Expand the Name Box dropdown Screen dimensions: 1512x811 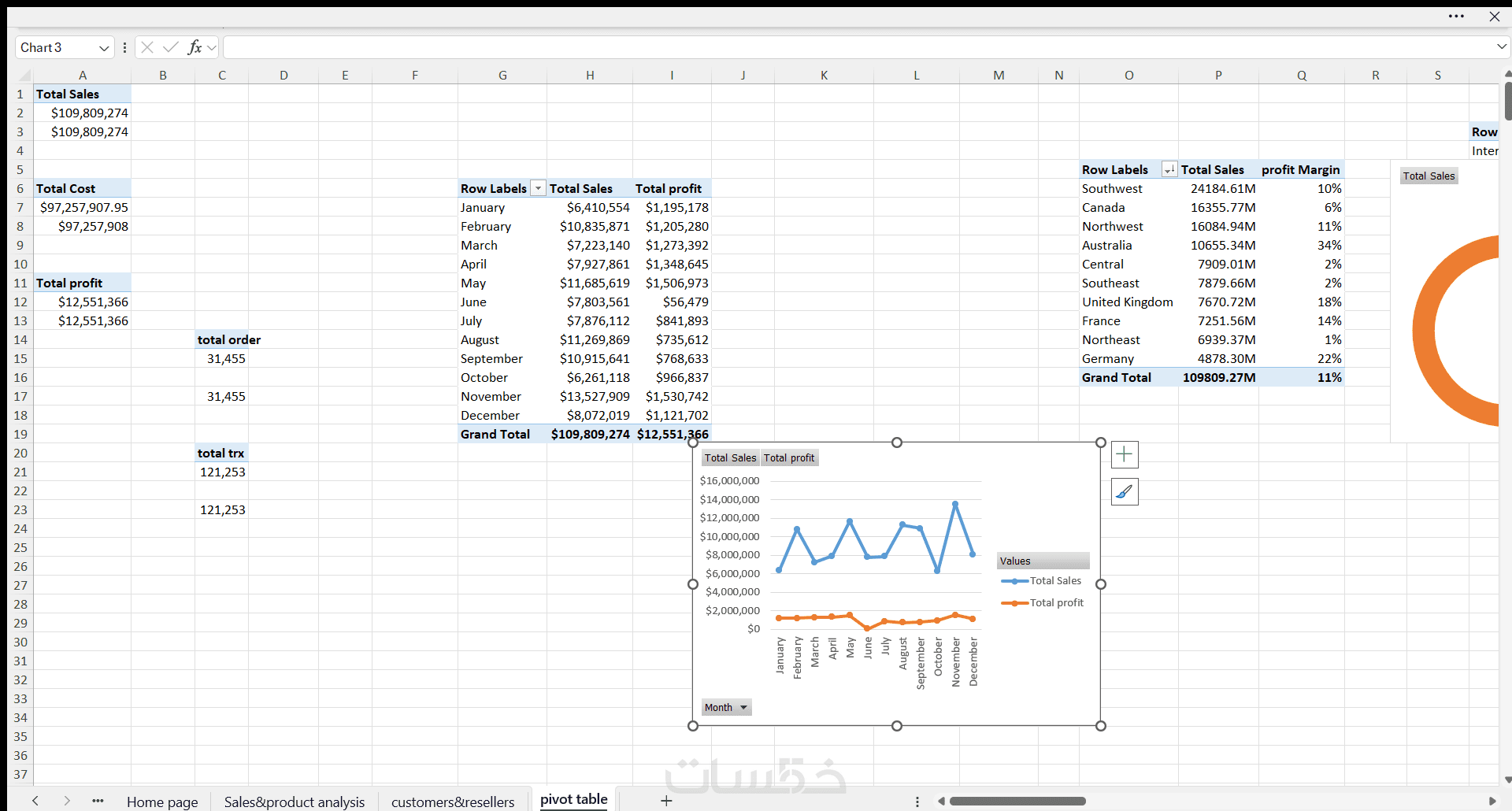tap(103, 48)
